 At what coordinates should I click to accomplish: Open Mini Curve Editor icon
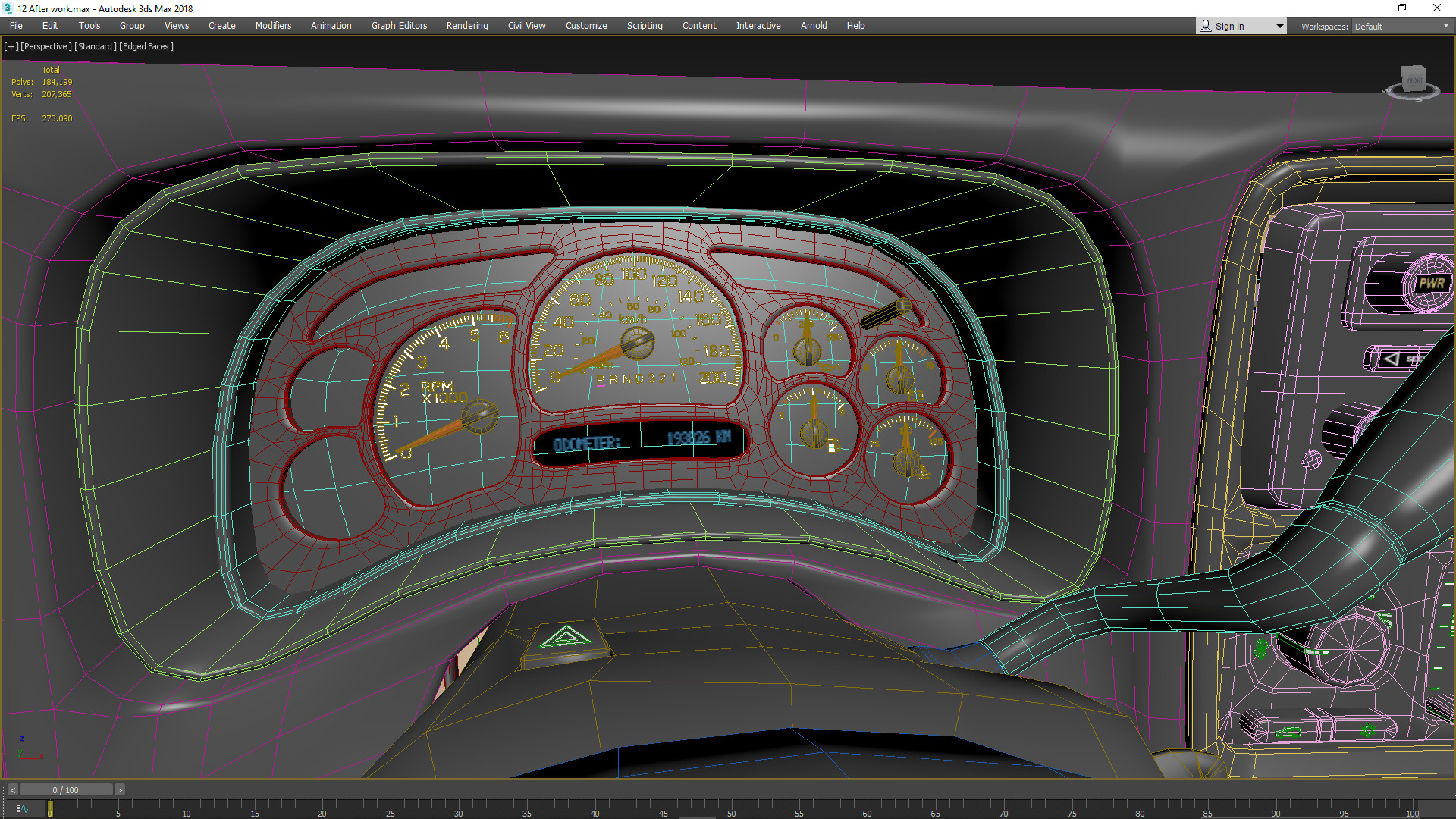23,809
